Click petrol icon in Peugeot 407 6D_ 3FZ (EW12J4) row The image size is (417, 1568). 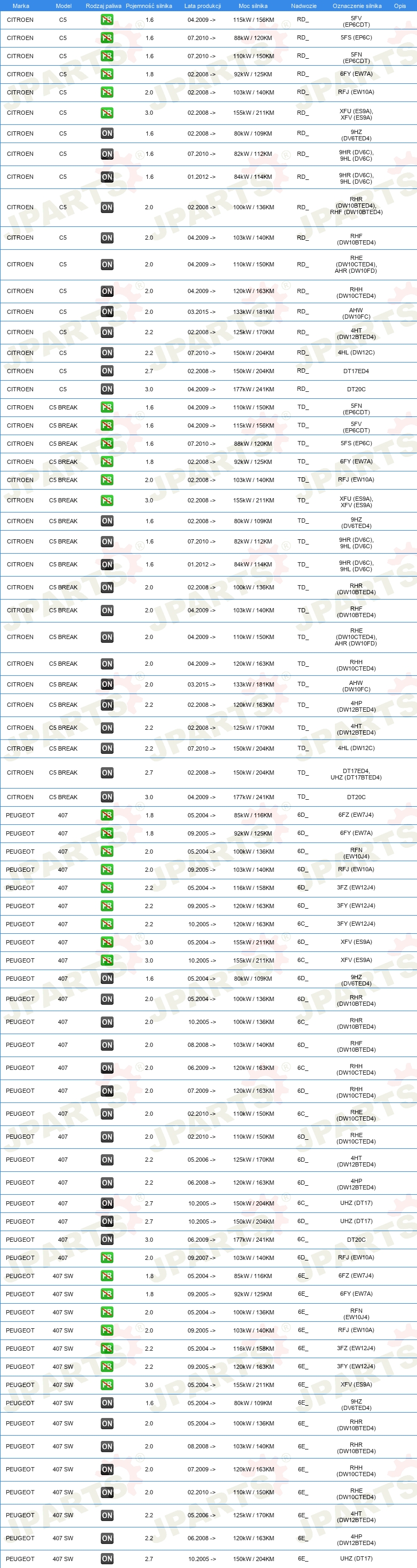tap(107, 887)
